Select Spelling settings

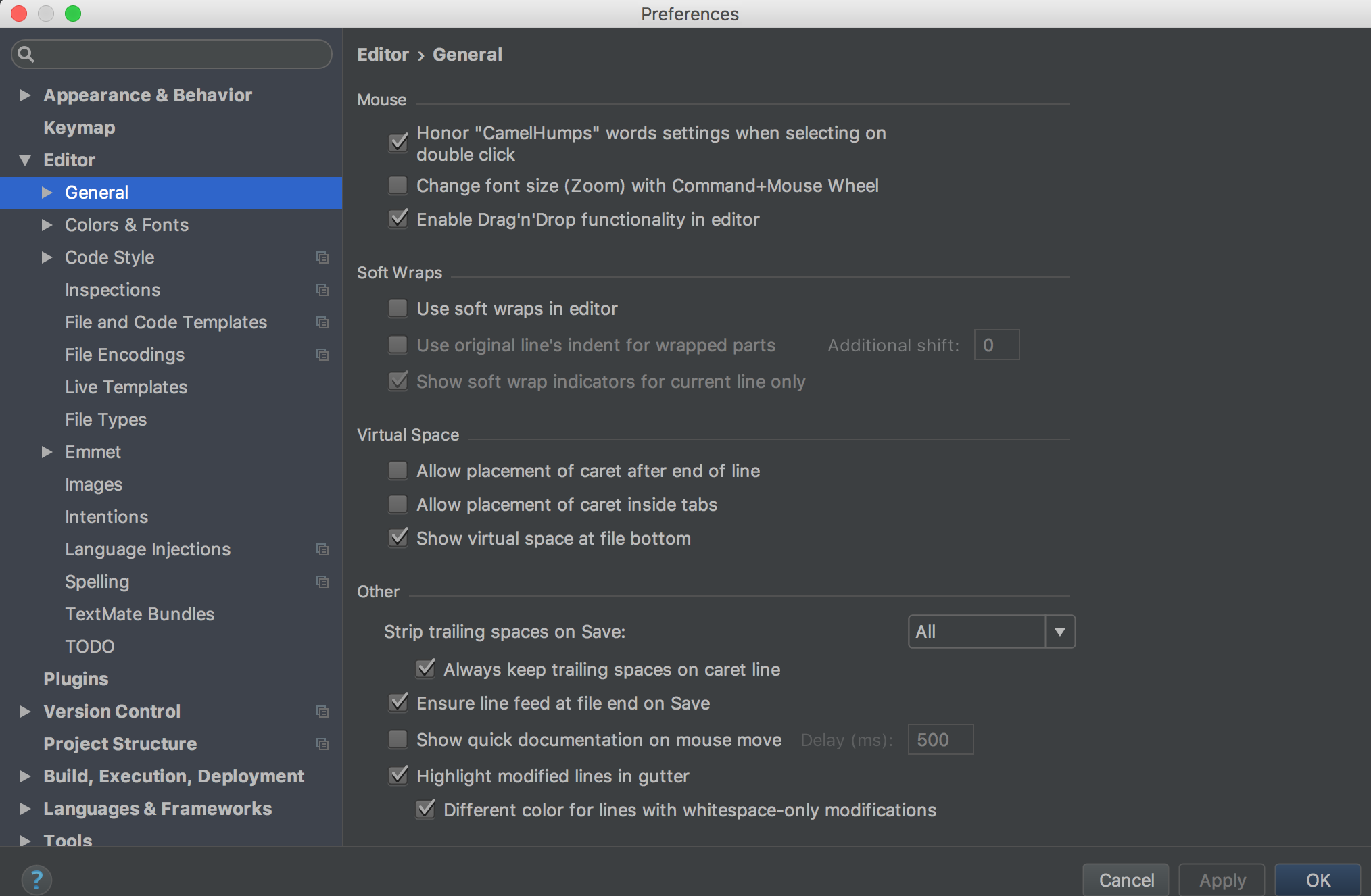[97, 582]
